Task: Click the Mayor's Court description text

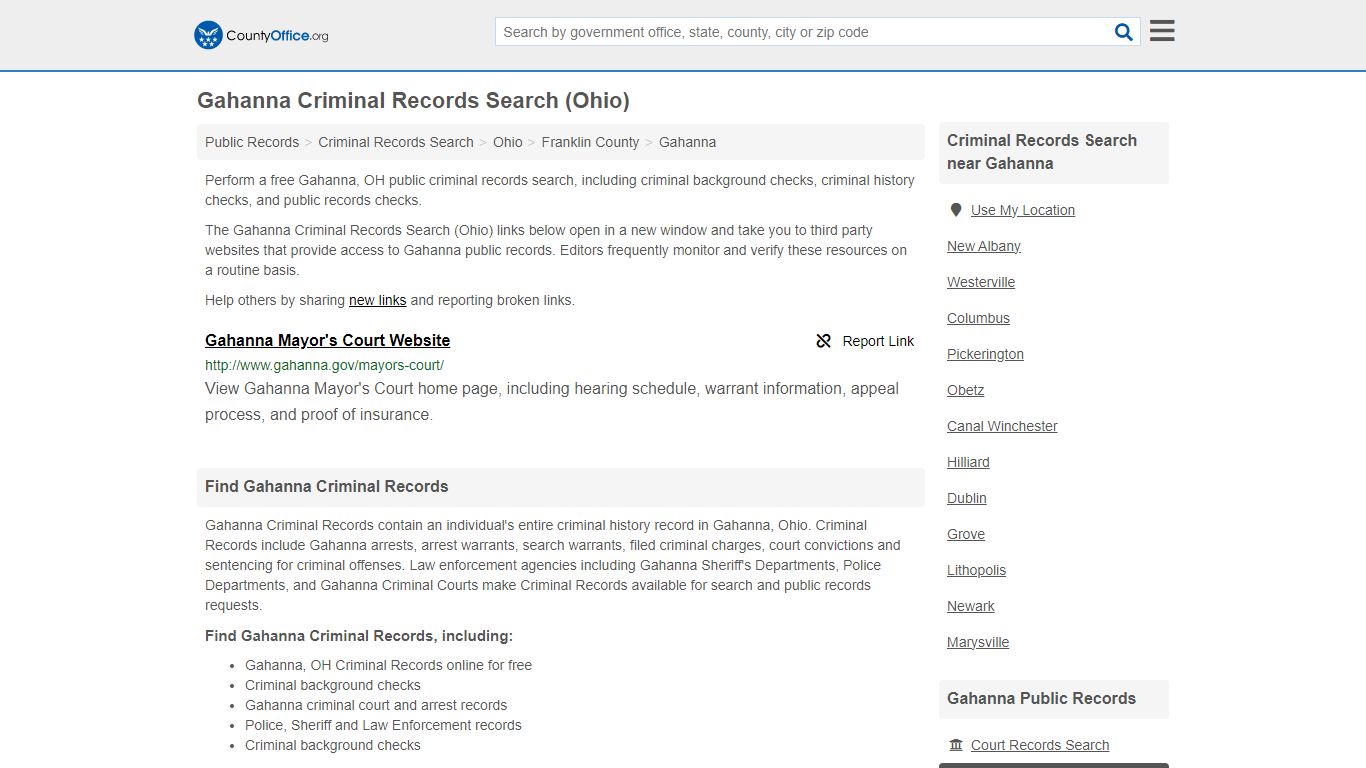Action: [552, 401]
